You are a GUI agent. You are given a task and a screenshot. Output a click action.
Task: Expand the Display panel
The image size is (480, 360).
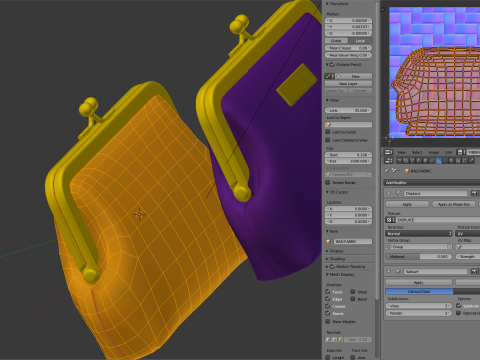click(327, 251)
